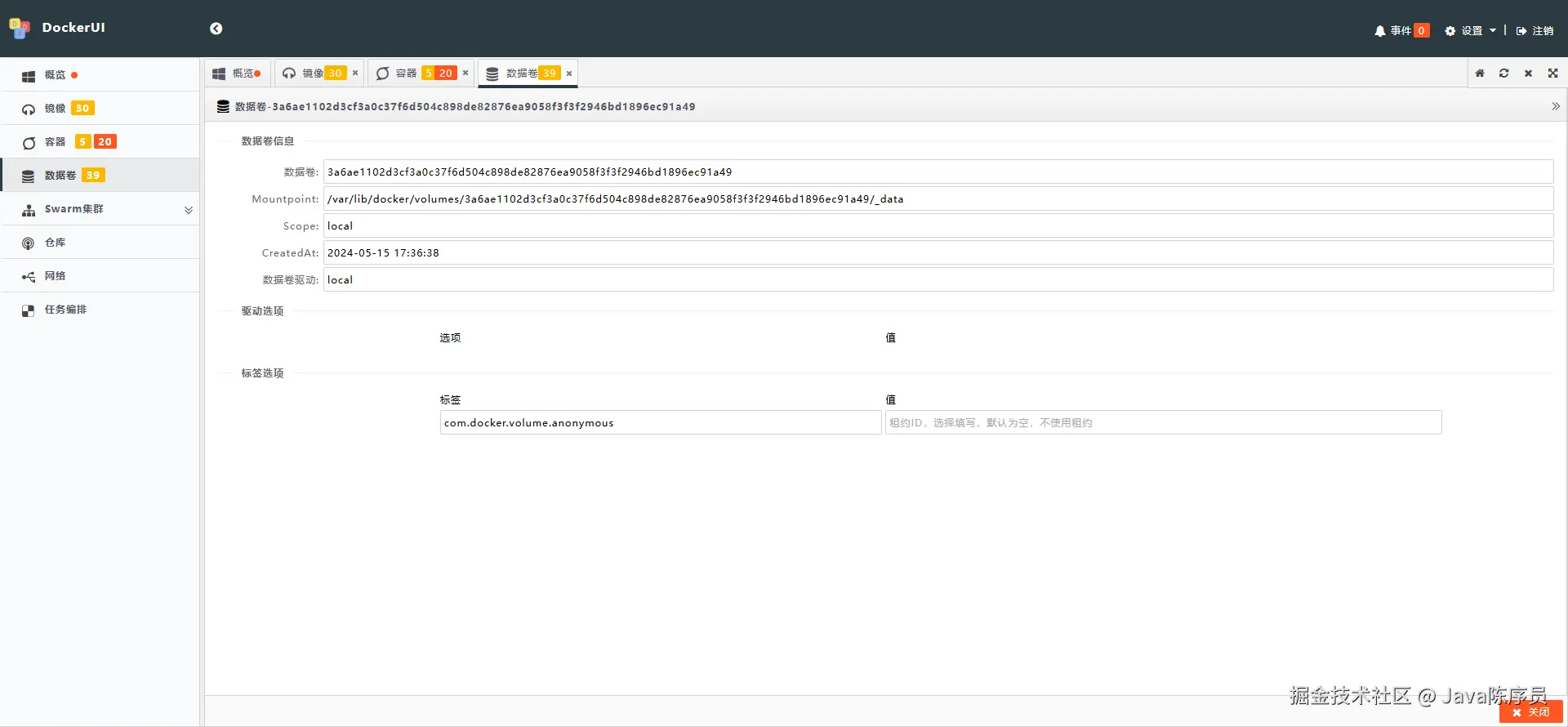Open 任务编排 in the sidebar
1568x727 pixels.
point(100,310)
